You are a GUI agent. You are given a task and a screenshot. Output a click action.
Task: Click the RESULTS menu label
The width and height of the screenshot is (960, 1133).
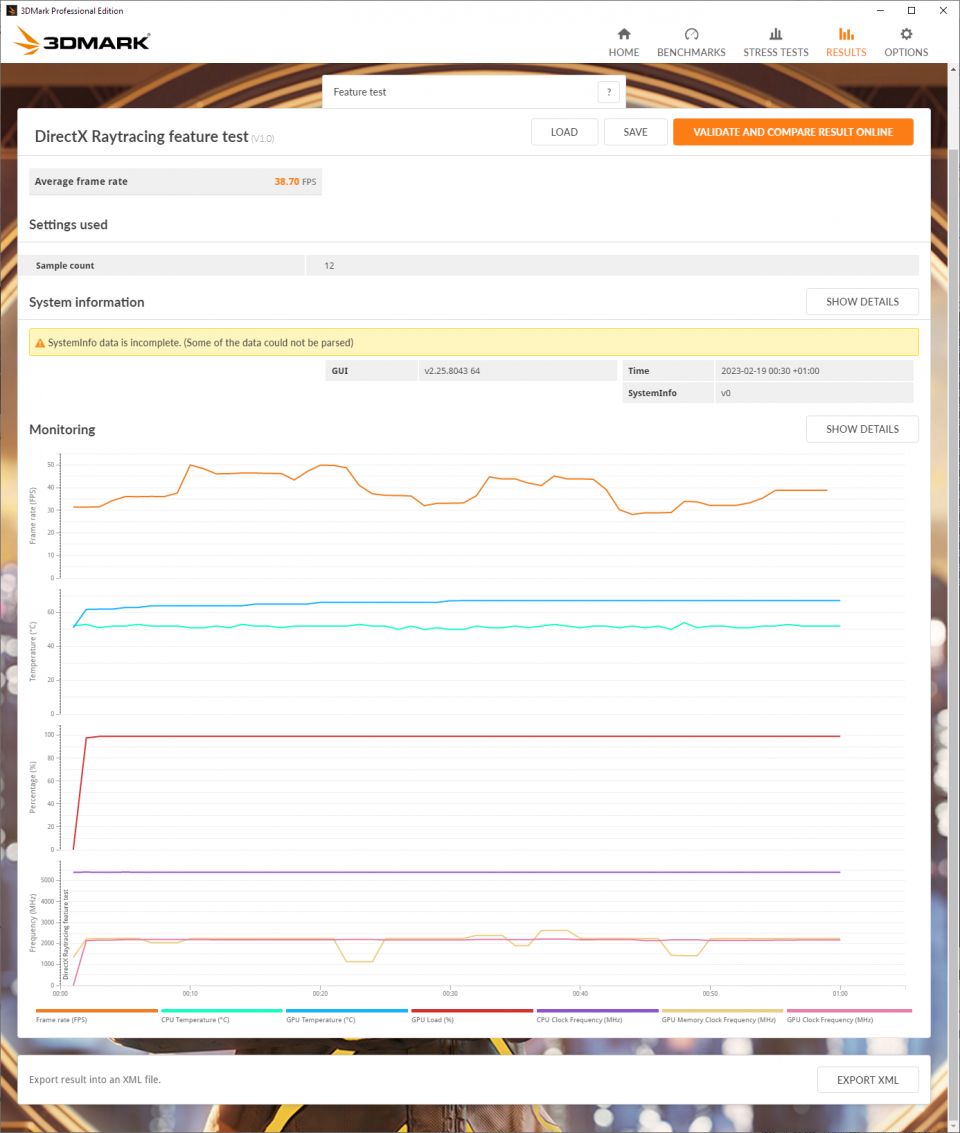pos(846,52)
